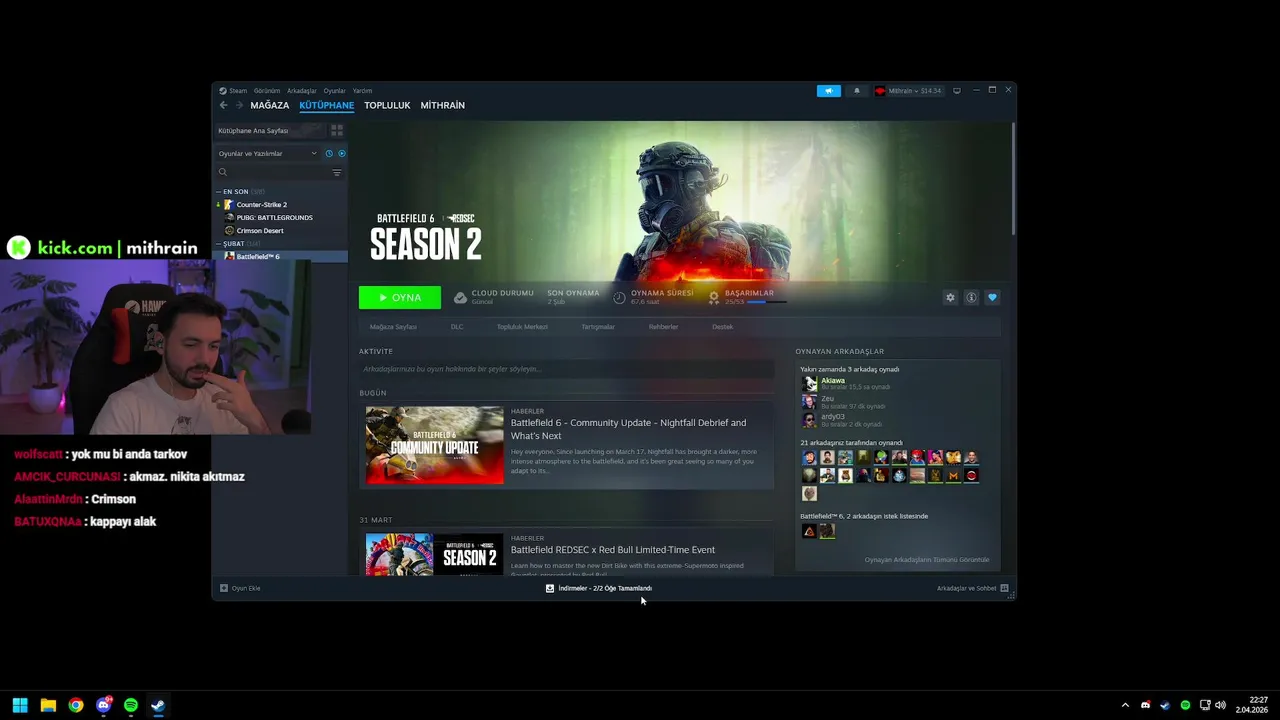Screen dimensions: 1280x720
Task: Select PUBG: BATTLEGROUNDS in library
Action: 274,217
